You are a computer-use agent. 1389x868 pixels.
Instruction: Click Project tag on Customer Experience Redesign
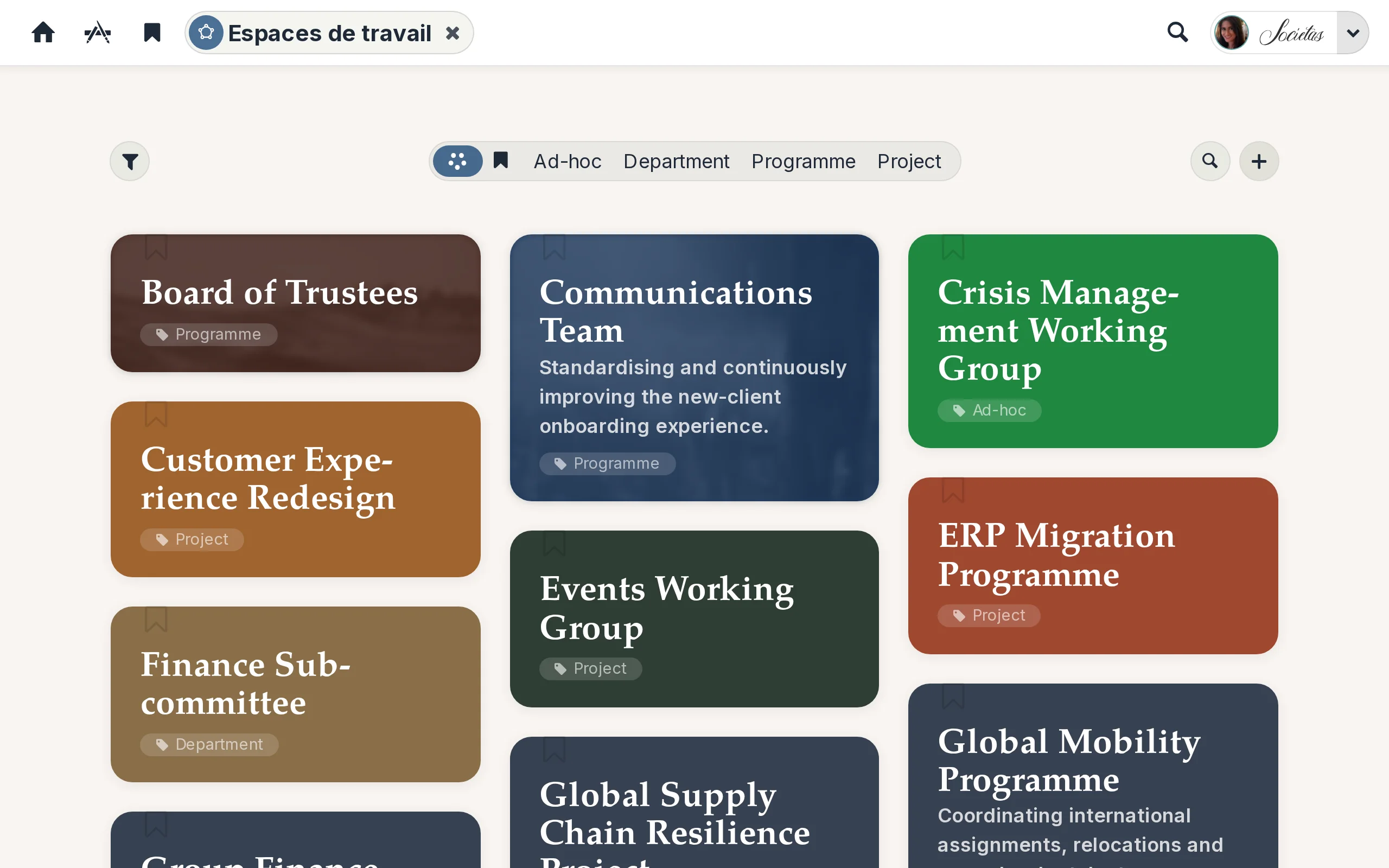192,539
